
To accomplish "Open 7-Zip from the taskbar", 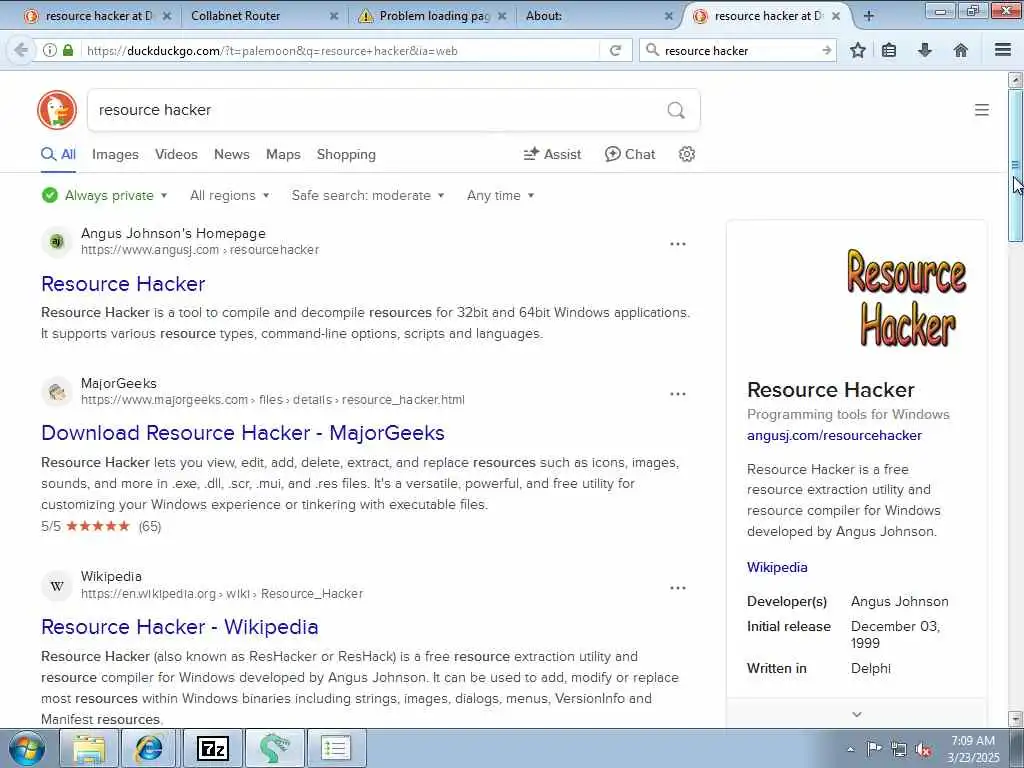I will coord(213,748).
